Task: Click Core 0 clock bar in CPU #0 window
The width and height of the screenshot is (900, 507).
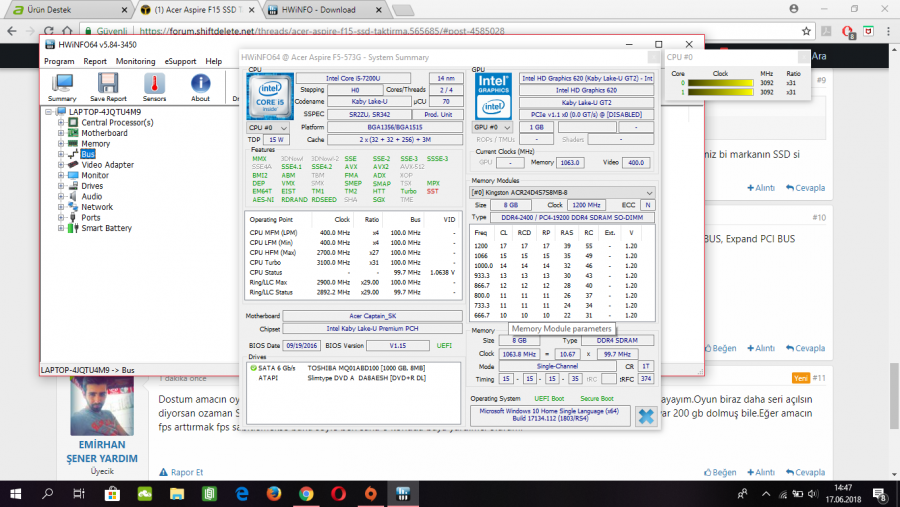Action: point(720,83)
